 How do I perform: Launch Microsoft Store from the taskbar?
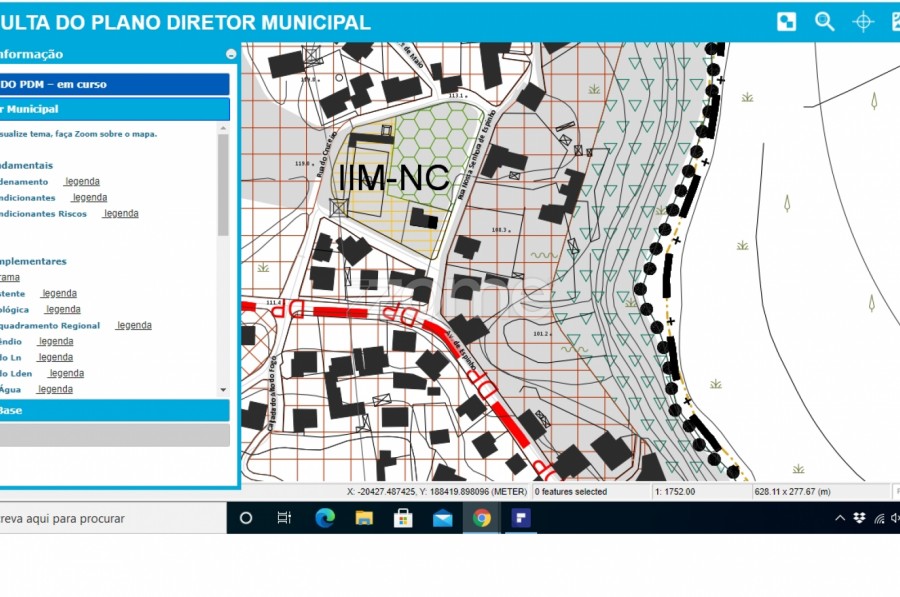403,518
